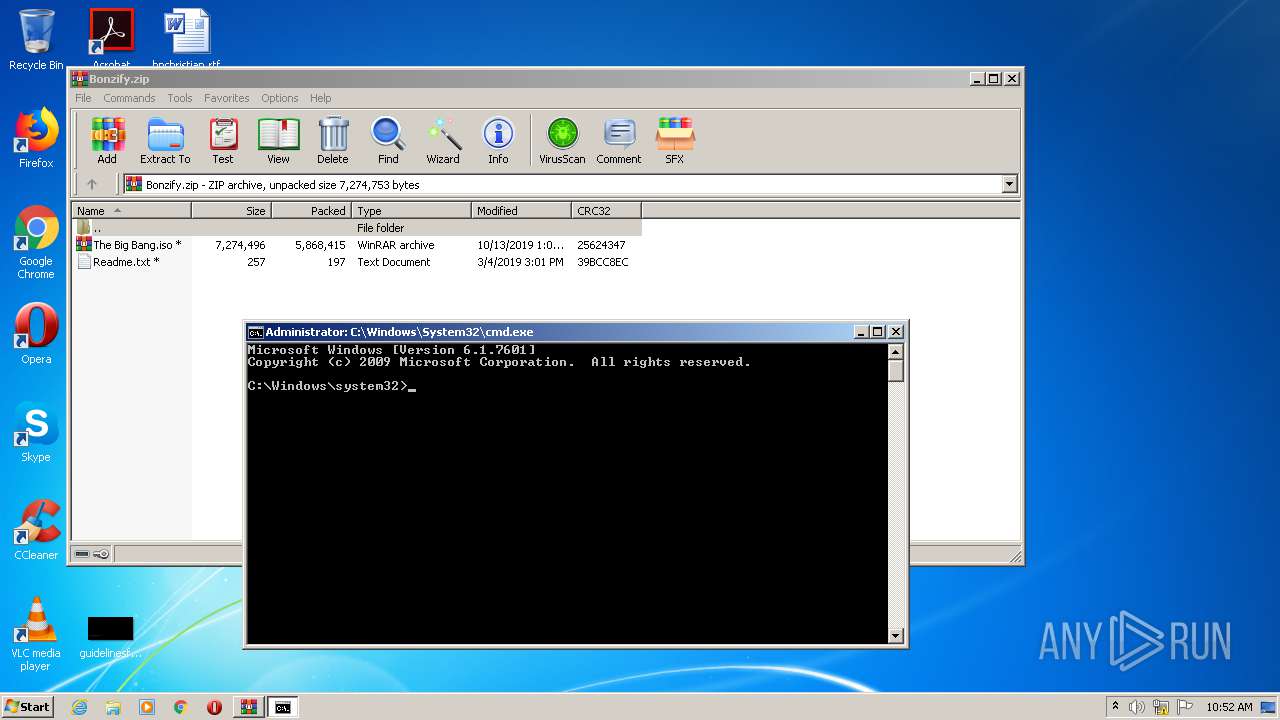Expand the archive path dropdown
Image resolution: width=1280 pixels, height=720 pixels.
tap(1009, 184)
